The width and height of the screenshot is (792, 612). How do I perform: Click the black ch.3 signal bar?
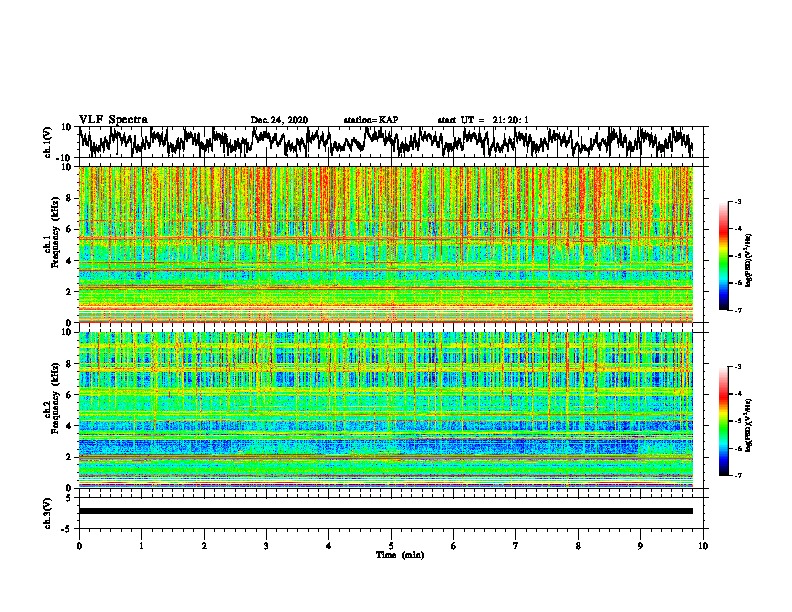point(386,511)
